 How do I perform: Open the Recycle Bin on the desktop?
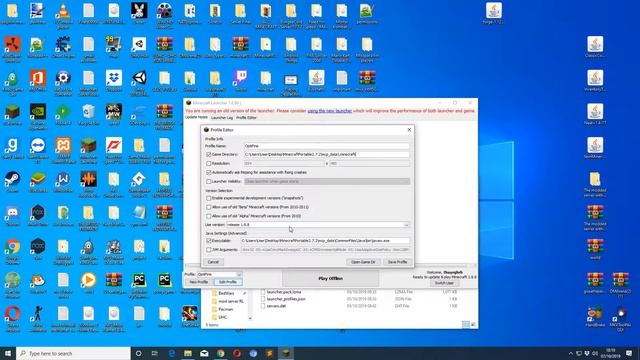point(88,112)
